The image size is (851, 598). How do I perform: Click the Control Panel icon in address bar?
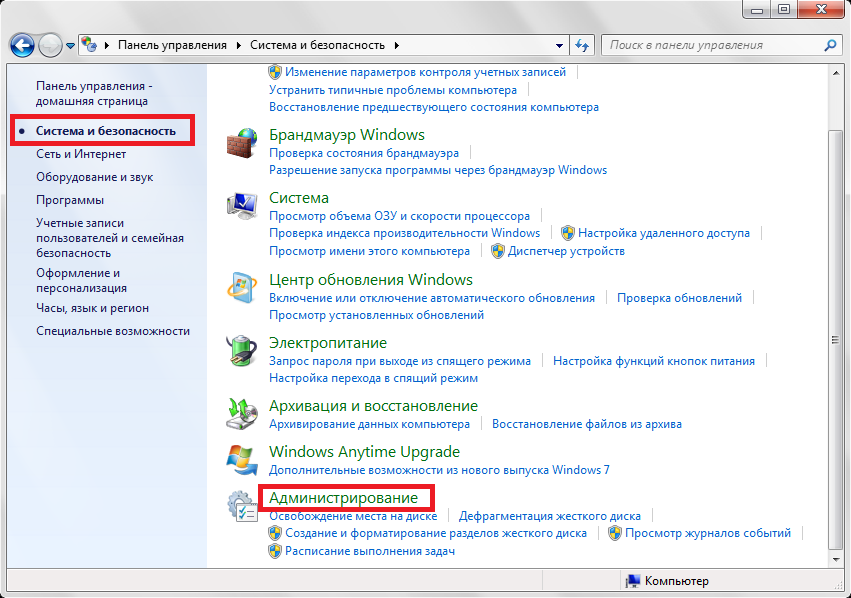click(89, 45)
